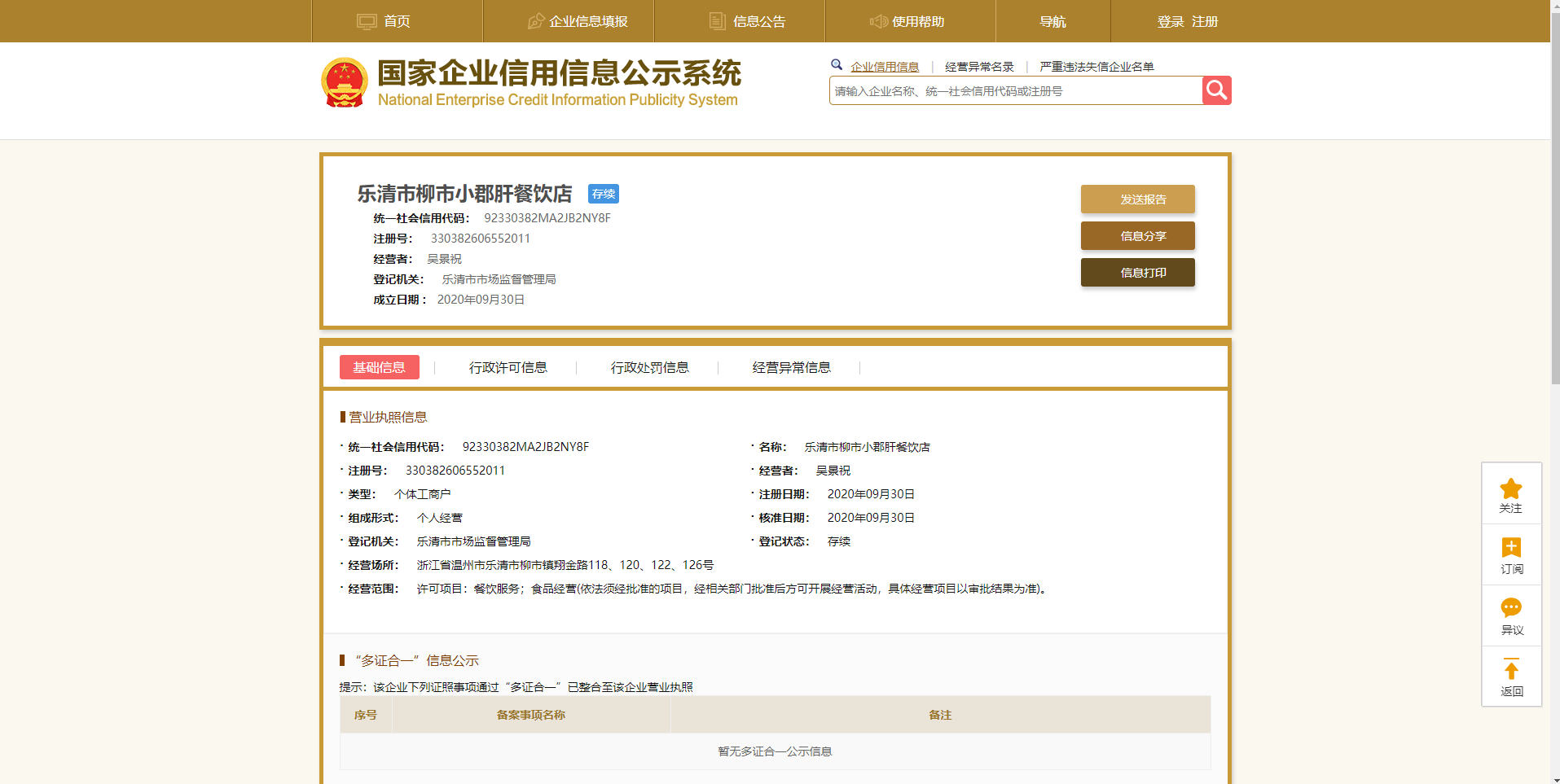Click the 信息公告 document icon
The width and height of the screenshot is (1560, 784).
[x=717, y=21]
